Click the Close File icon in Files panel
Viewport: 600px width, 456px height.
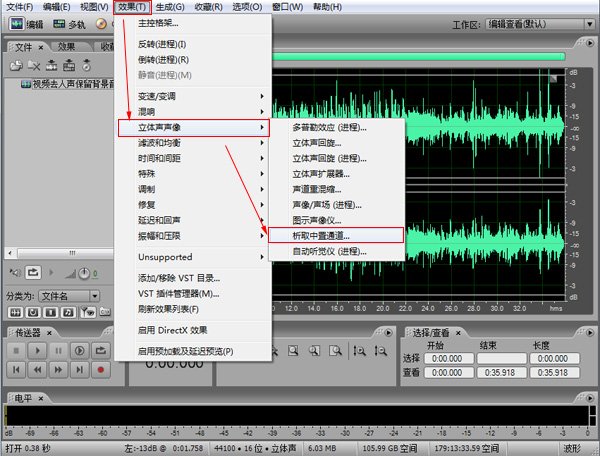coord(34,66)
